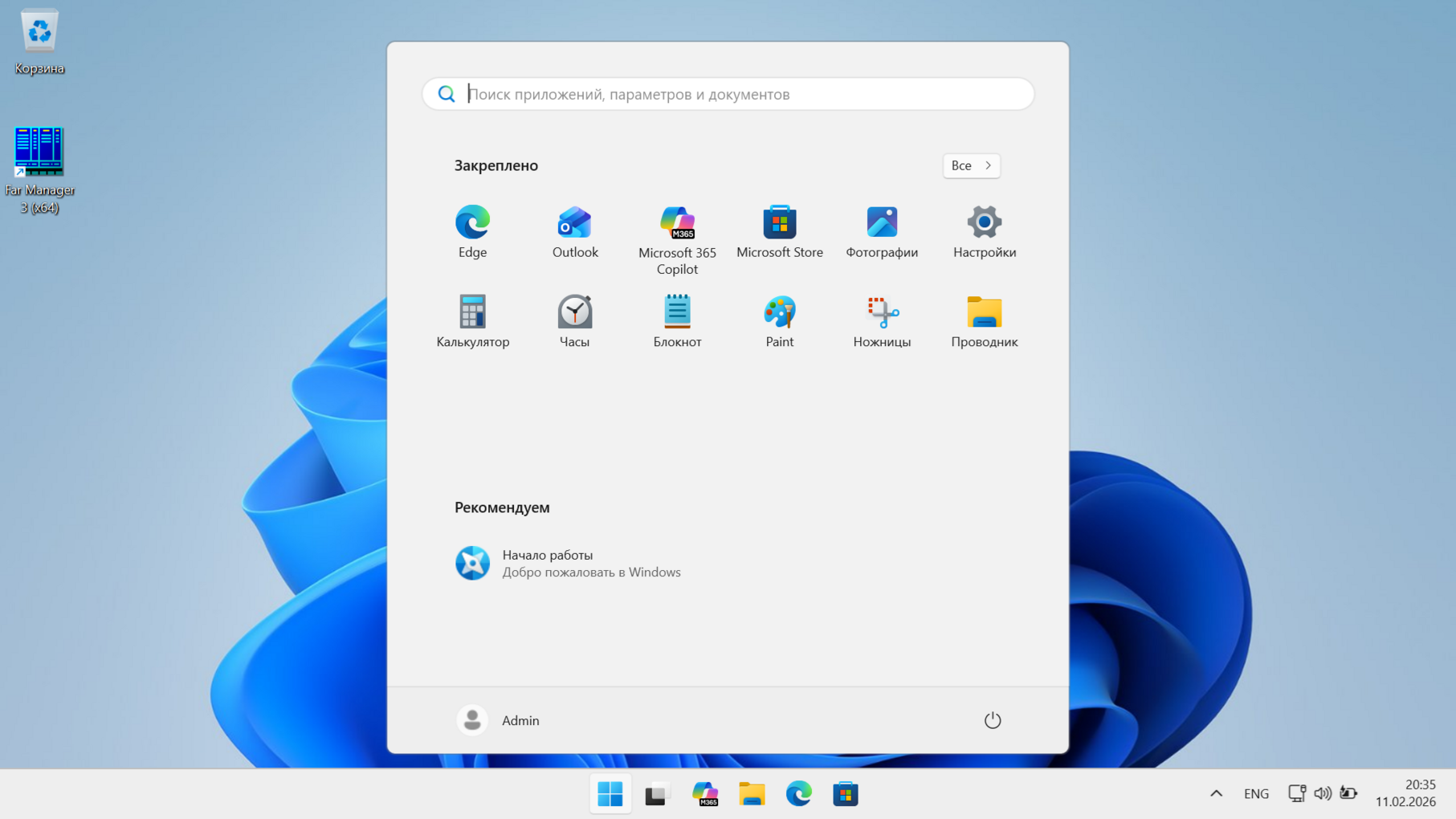Click the Start menu search field
1456x819 pixels.
click(x=728, y=94)
